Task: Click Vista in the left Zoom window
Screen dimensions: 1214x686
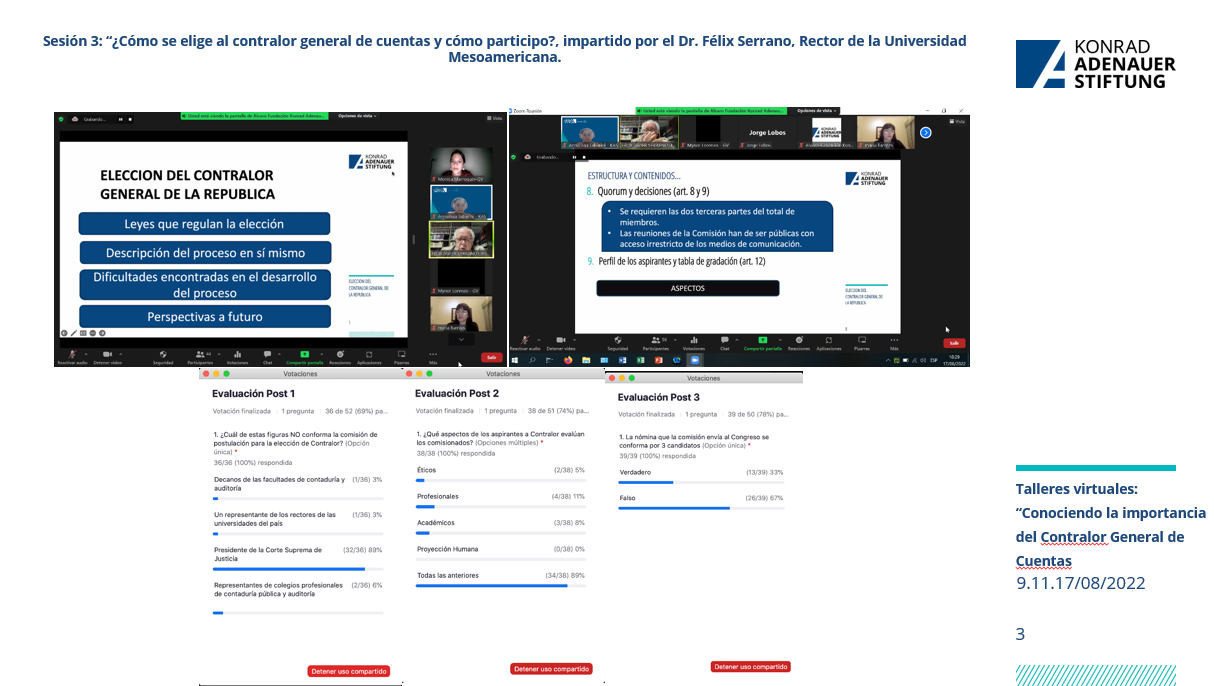Action: tap(494, 118)
